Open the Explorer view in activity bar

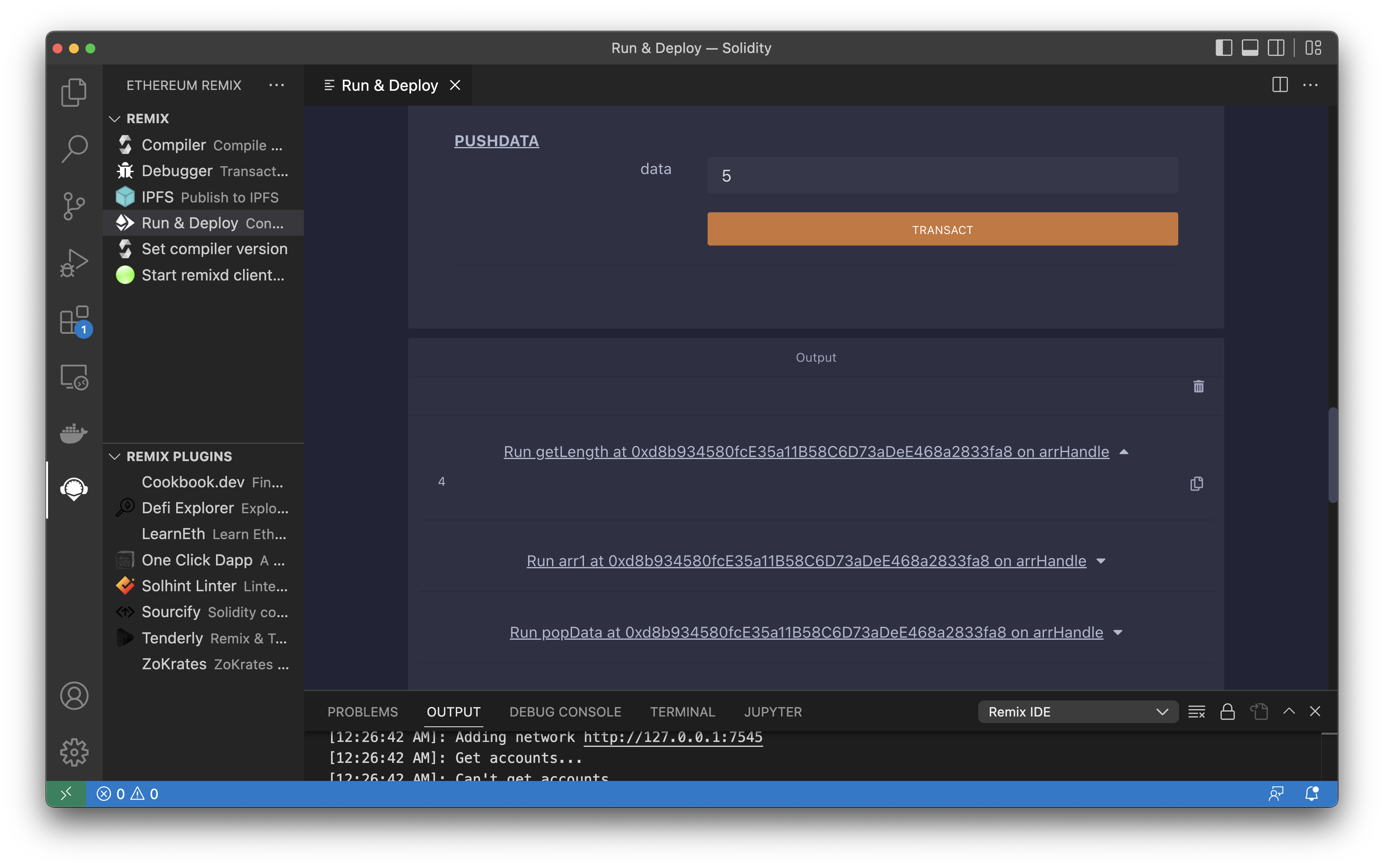click(74, 92)
